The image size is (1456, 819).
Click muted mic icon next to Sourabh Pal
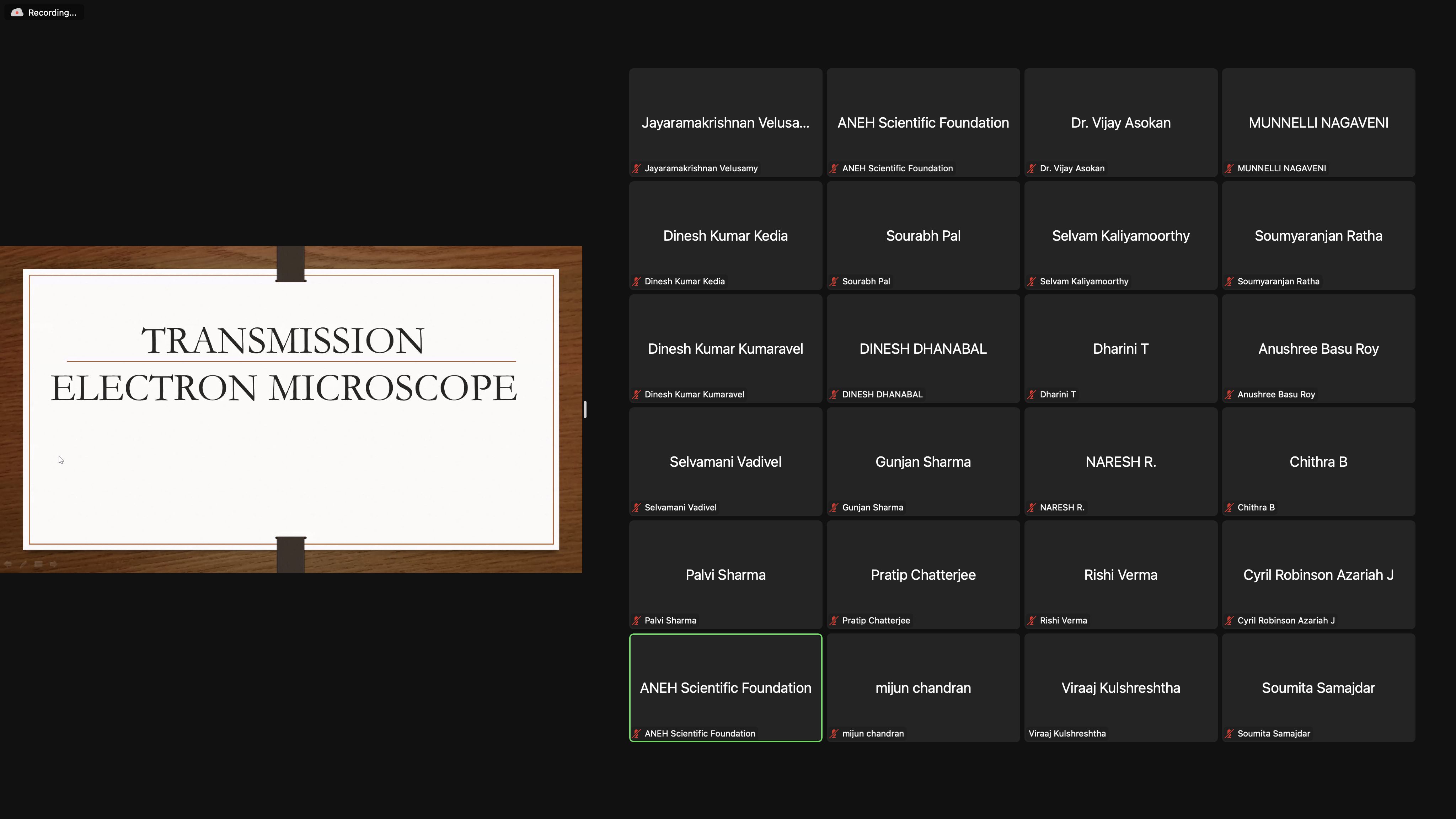834,282
